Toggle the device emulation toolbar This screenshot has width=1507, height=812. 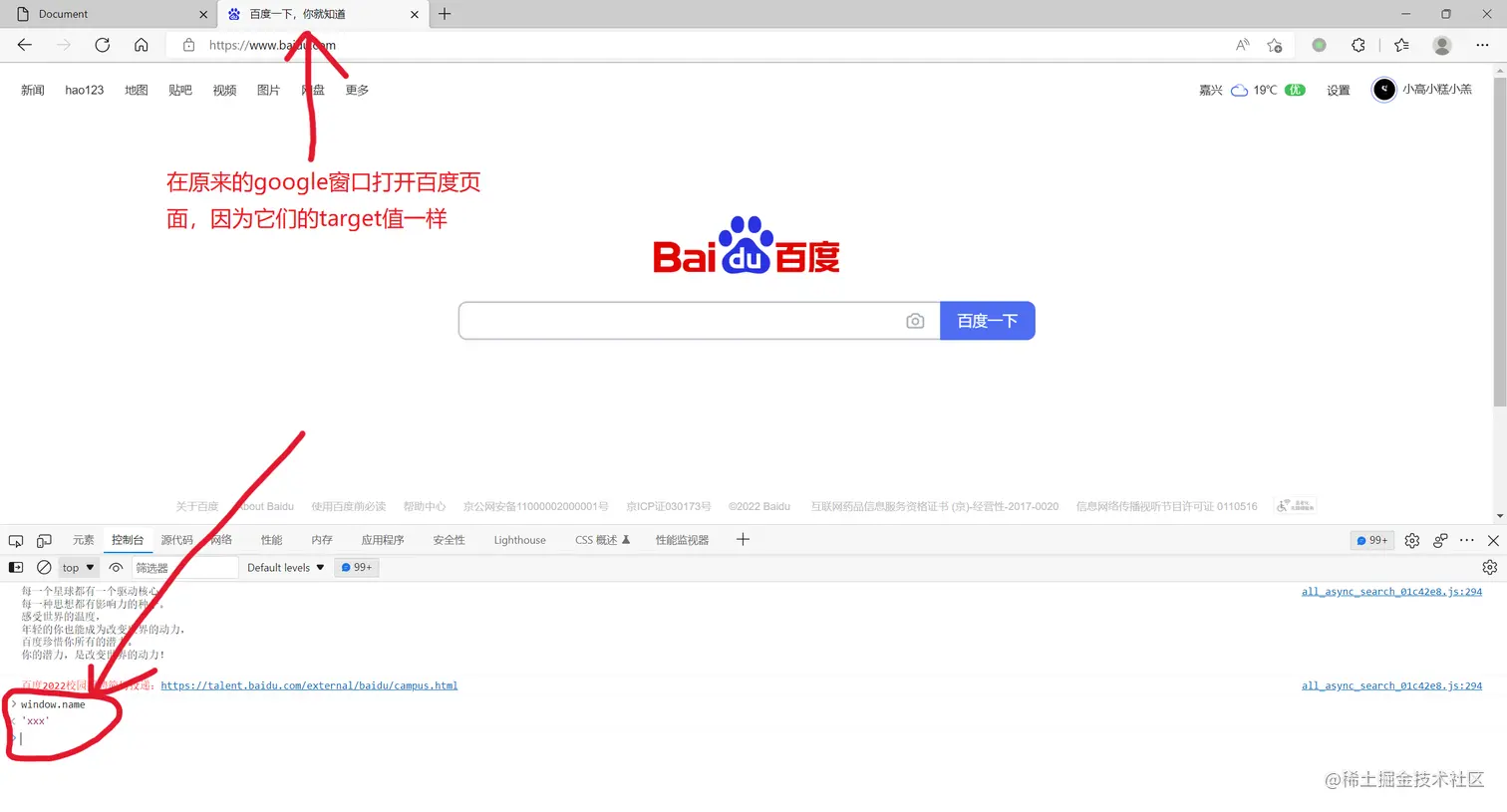point(43,540)
